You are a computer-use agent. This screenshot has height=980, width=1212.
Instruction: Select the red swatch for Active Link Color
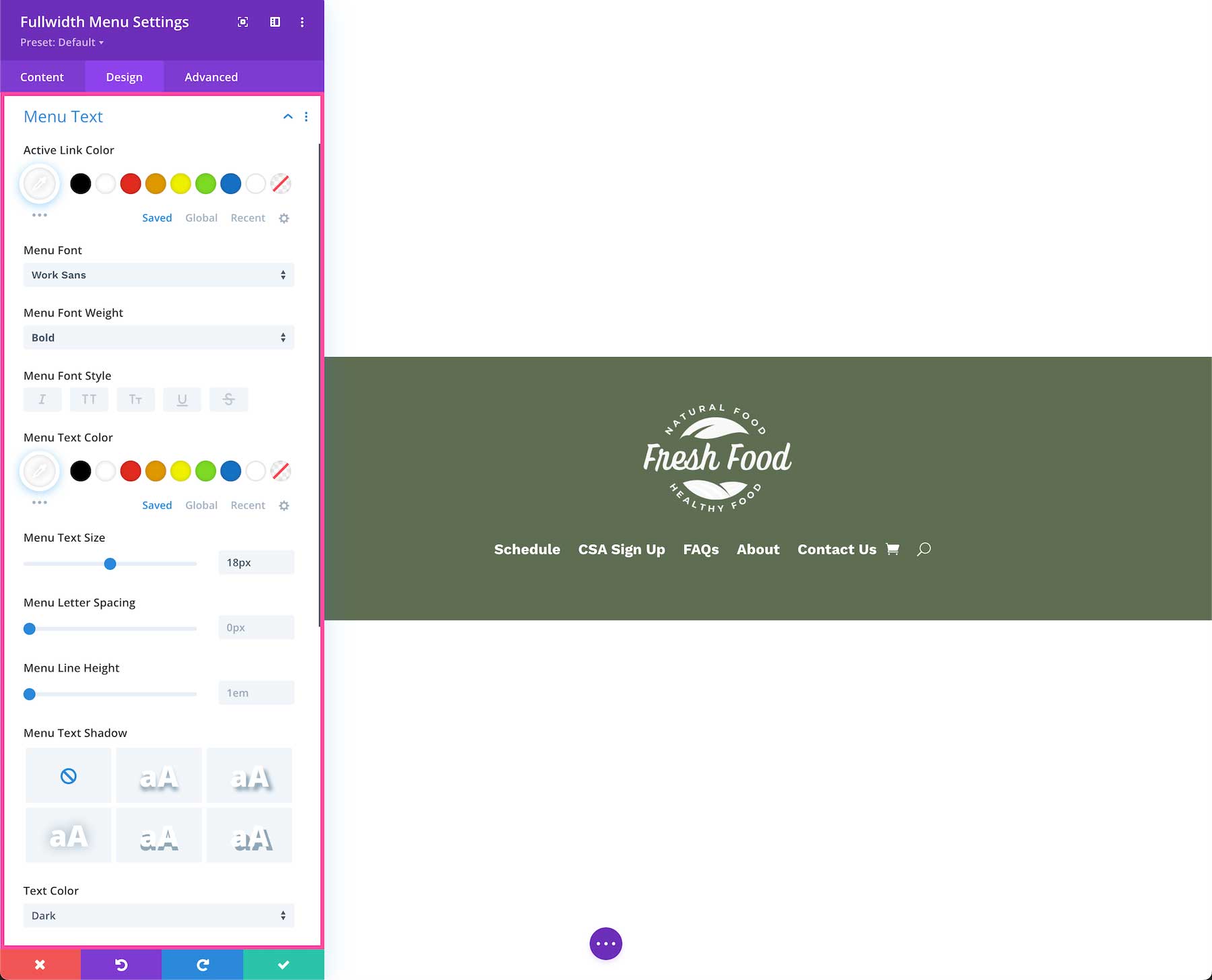(131, 183)
